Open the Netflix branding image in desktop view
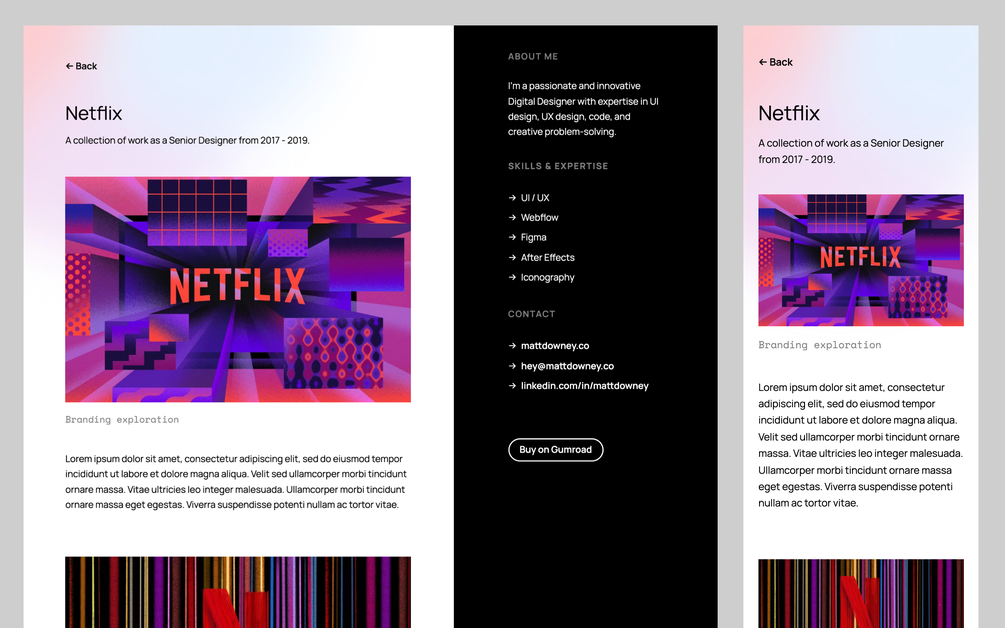 [x=238, y=290]
